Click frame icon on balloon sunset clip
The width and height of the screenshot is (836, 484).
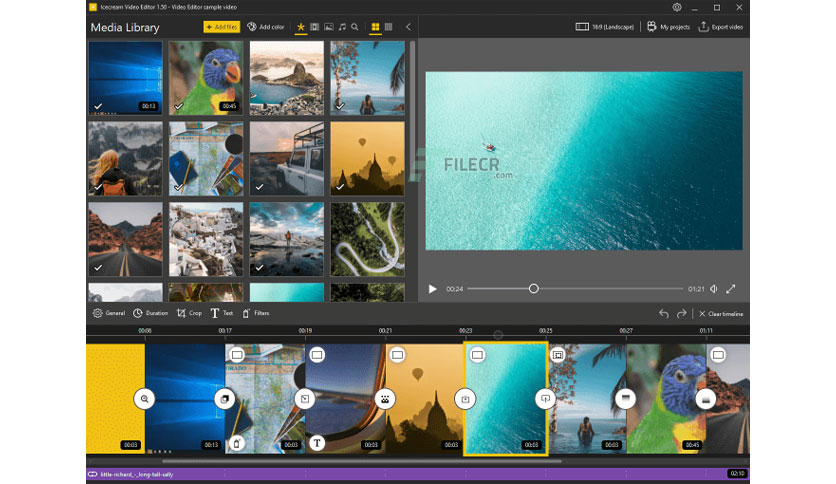[397, 354]
